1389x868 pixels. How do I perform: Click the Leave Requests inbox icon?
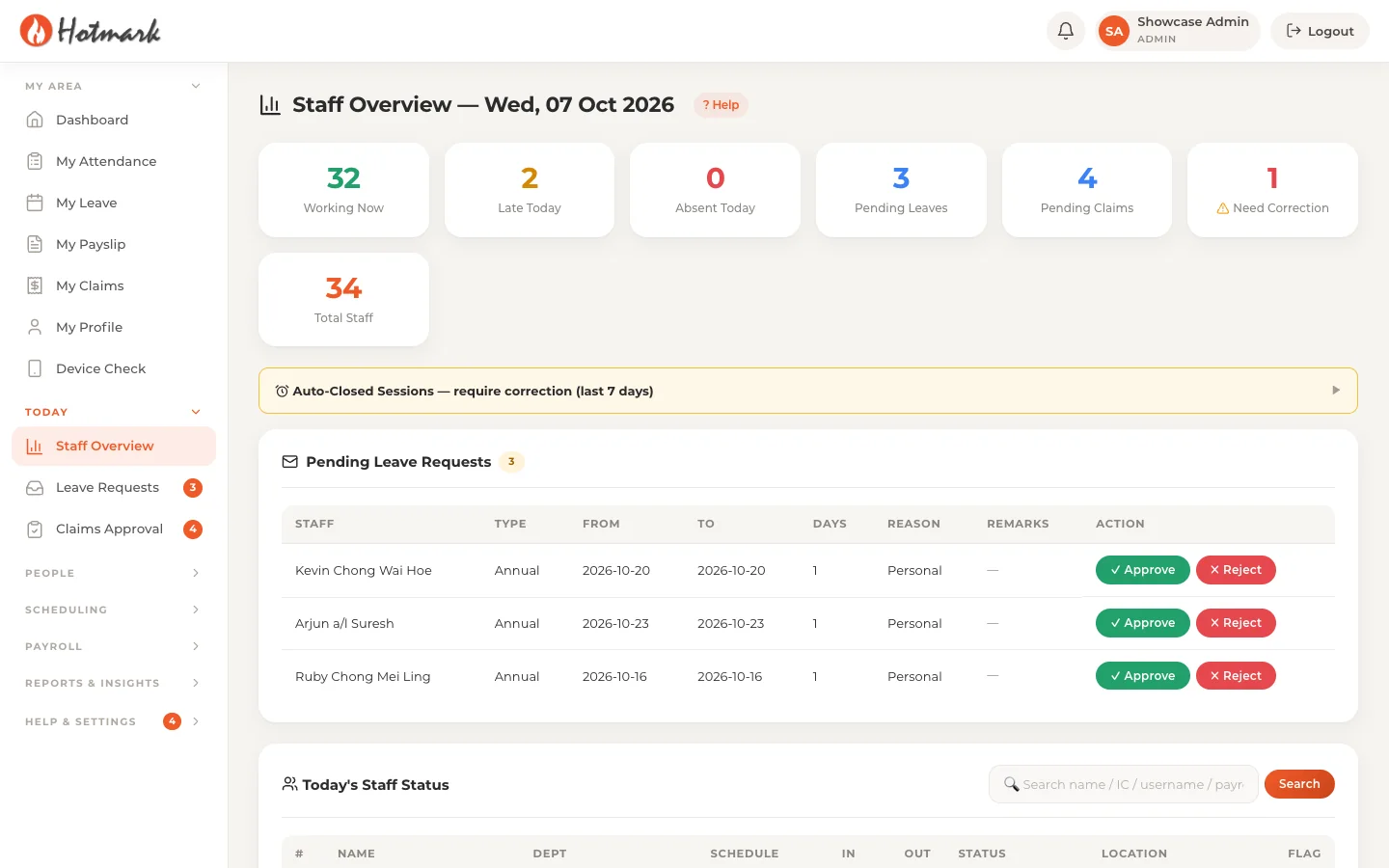pyautogui.click(x=35, y=487)
